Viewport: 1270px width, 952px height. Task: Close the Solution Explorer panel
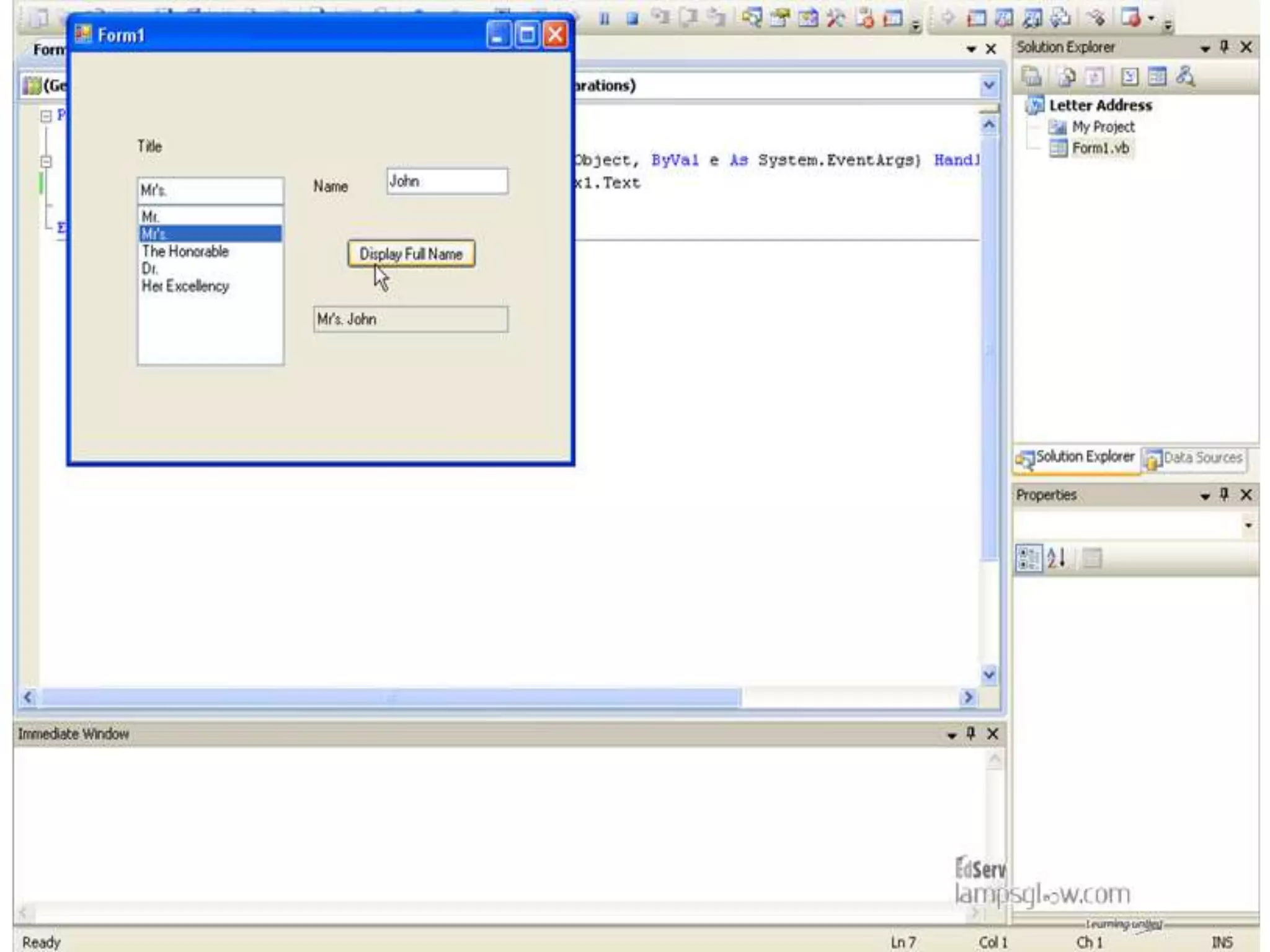1246,46
